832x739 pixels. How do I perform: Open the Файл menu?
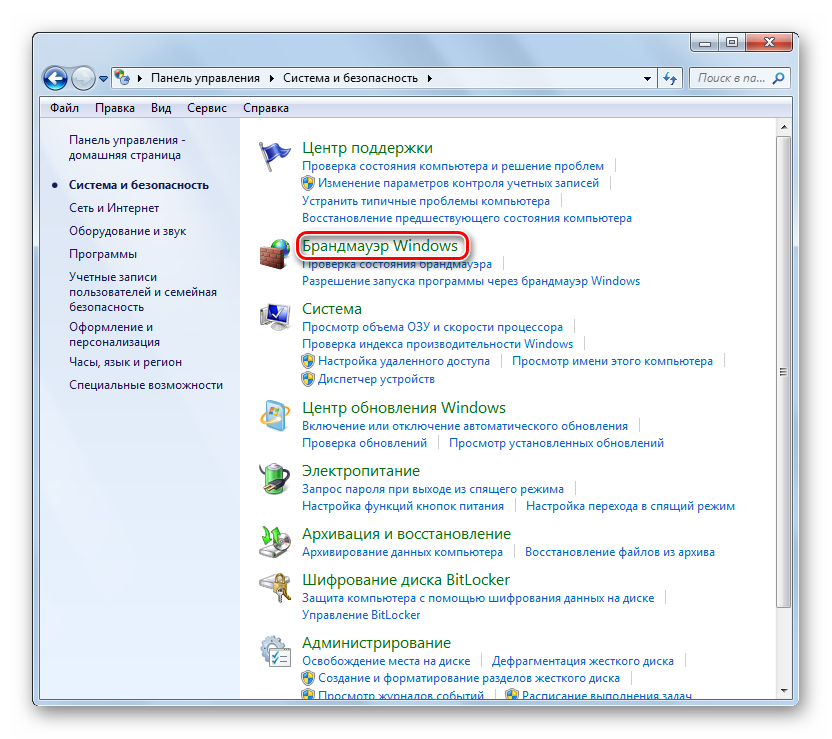[x=64, y=108]
